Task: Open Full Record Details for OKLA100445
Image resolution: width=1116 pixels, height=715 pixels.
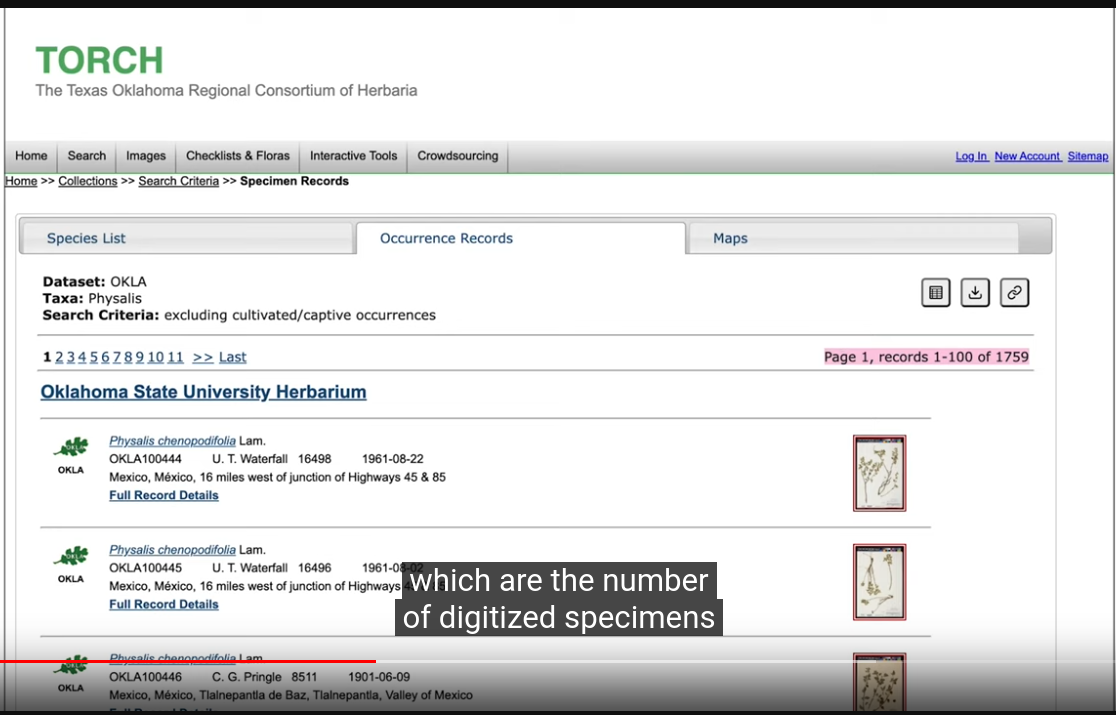Action: tap(164, 604)
